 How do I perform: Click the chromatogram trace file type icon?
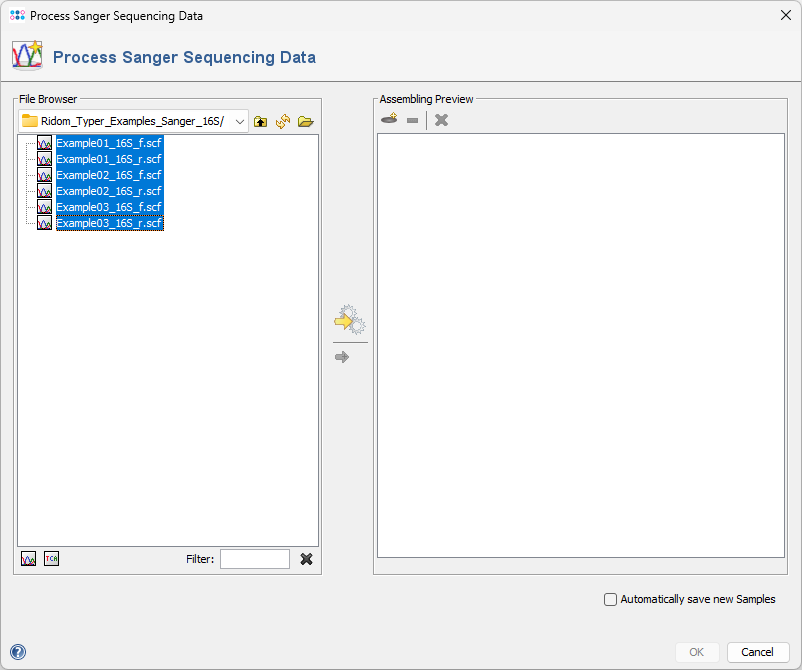point(28,558)
